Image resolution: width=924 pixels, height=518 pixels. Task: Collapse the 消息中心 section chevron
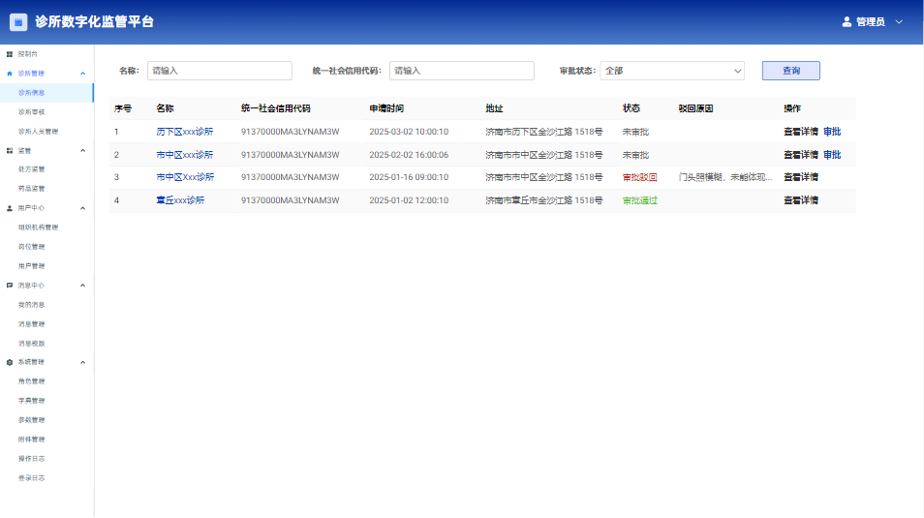tap(83, 285)
